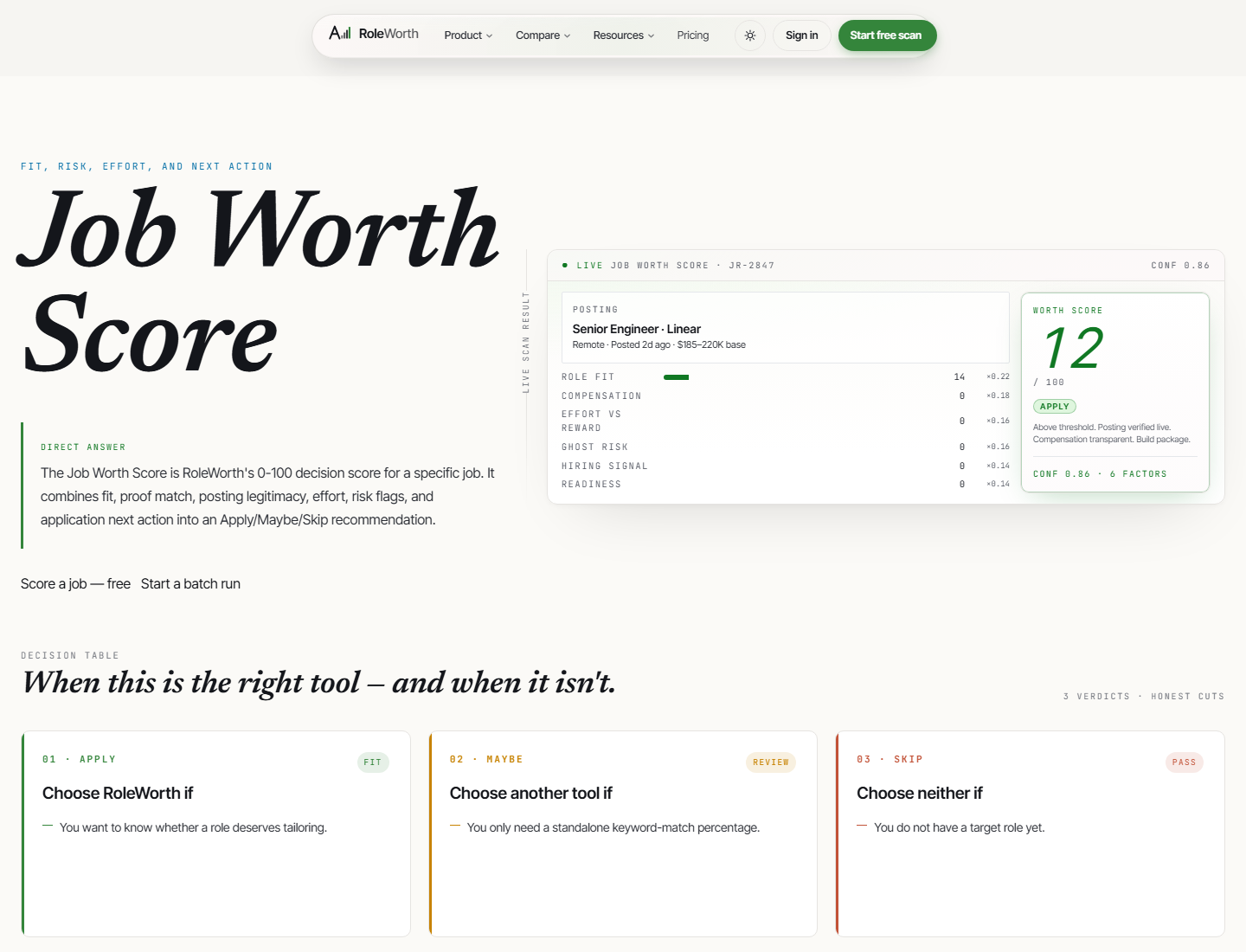This screenshot has height=952, width=1246.
Task: Click the '03 · SKIP' card label
Action: tap(890, 760)
